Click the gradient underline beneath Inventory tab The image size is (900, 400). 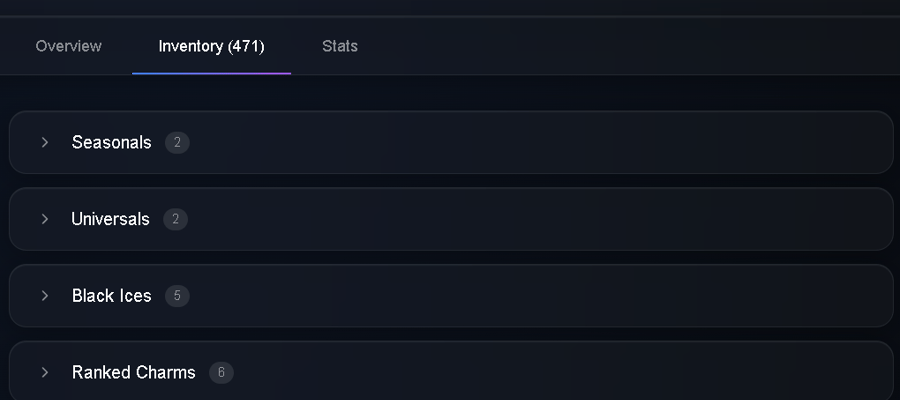click(211, 73)
